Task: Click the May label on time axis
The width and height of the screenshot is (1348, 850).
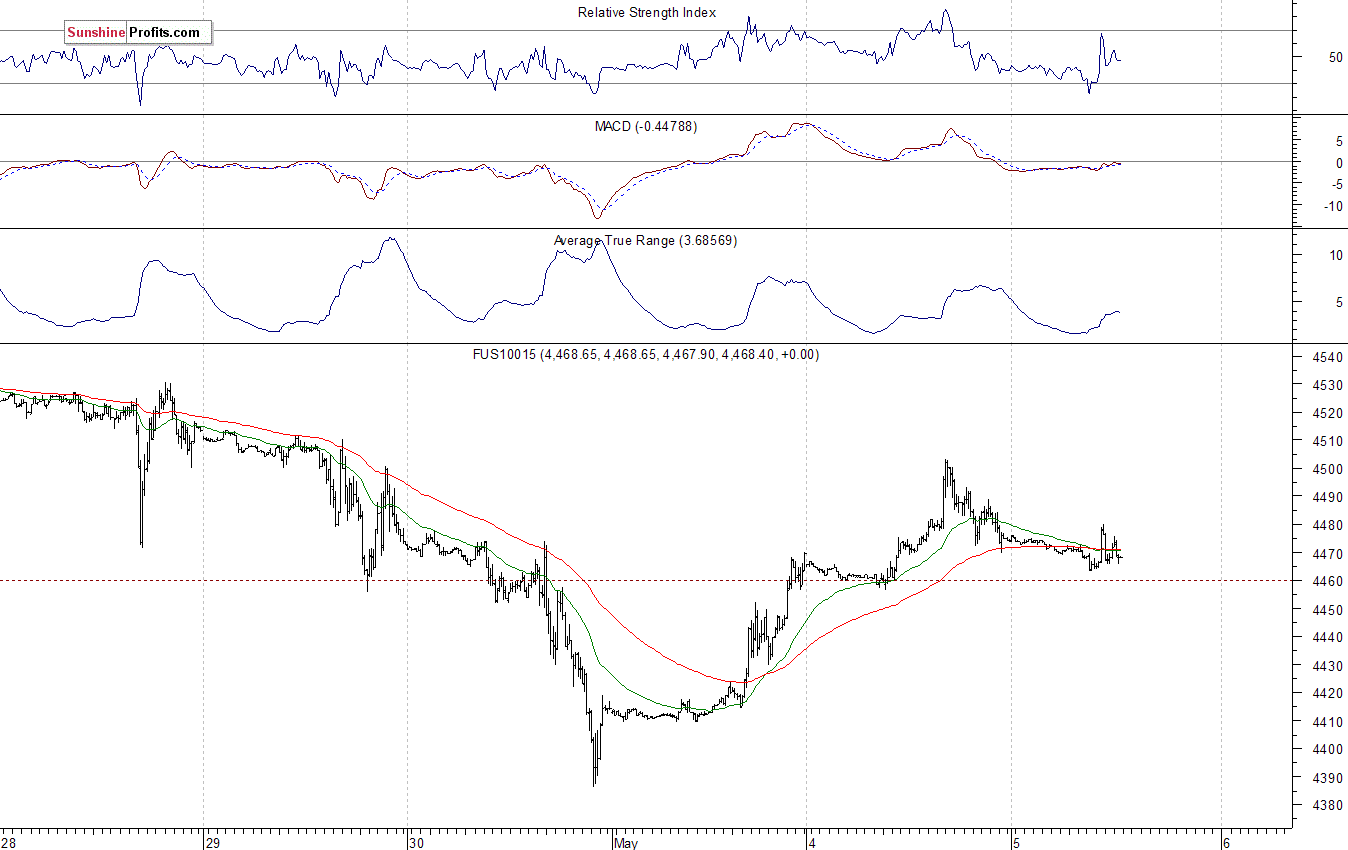Action: point(627,843)
